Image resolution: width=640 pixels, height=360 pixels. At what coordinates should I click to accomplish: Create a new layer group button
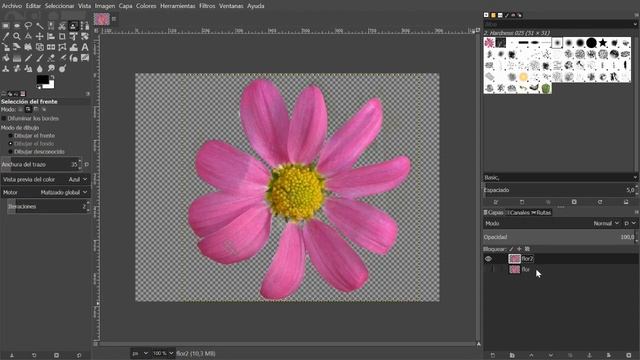(x=512, y=356)
